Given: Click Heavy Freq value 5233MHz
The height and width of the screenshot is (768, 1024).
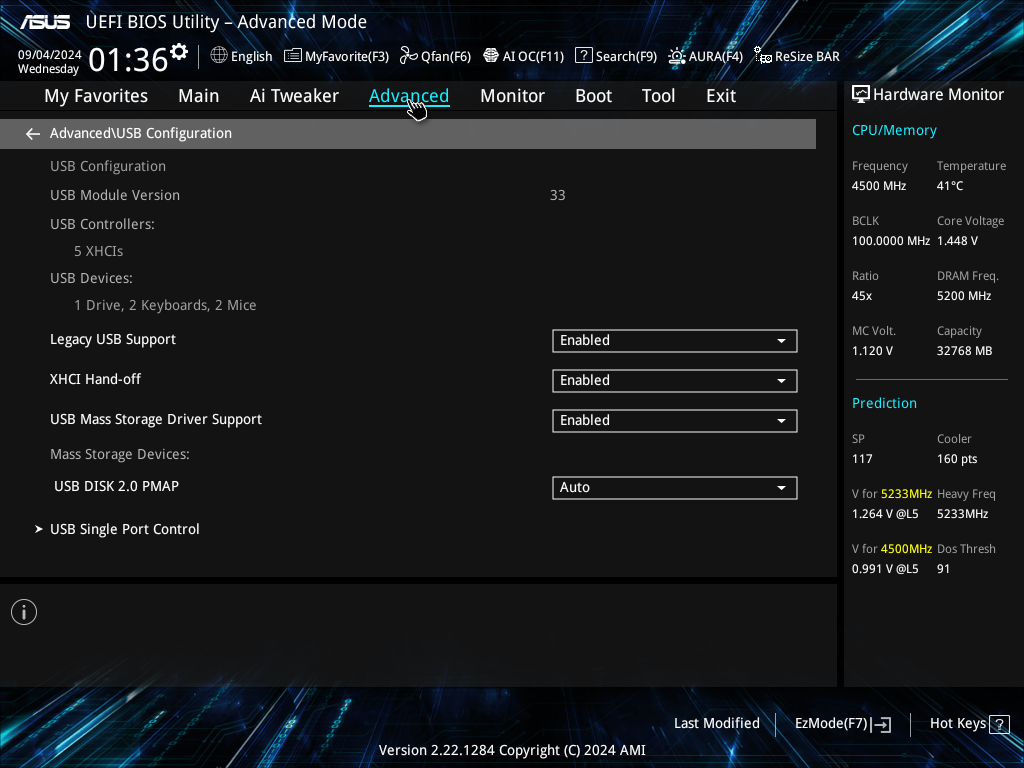Looking at the screenshot, I should point(963,514).
